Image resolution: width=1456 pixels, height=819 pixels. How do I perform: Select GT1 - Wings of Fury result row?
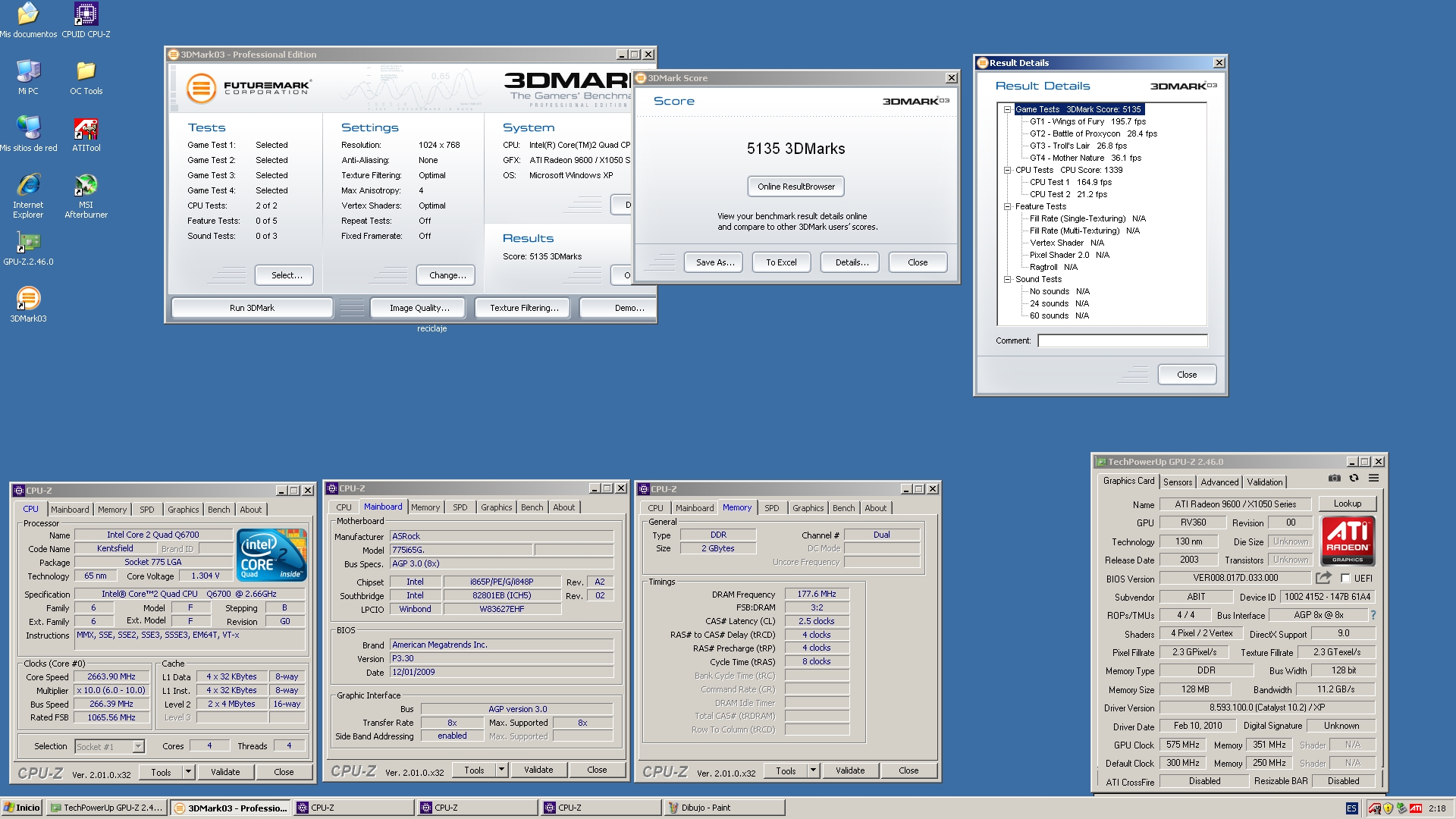click(x=1087, y=121)
